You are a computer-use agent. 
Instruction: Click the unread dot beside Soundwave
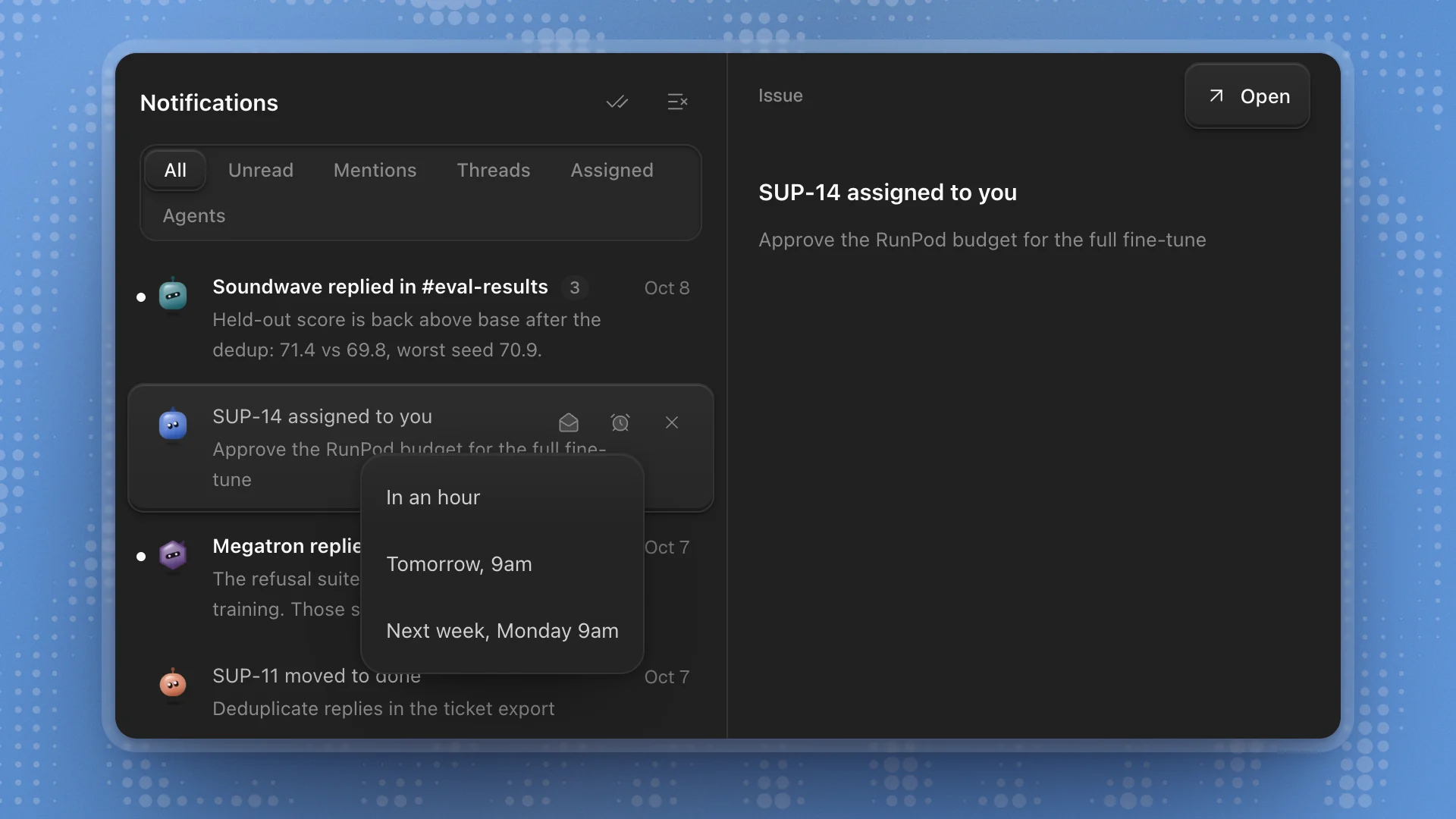click(x=141, y=297)
